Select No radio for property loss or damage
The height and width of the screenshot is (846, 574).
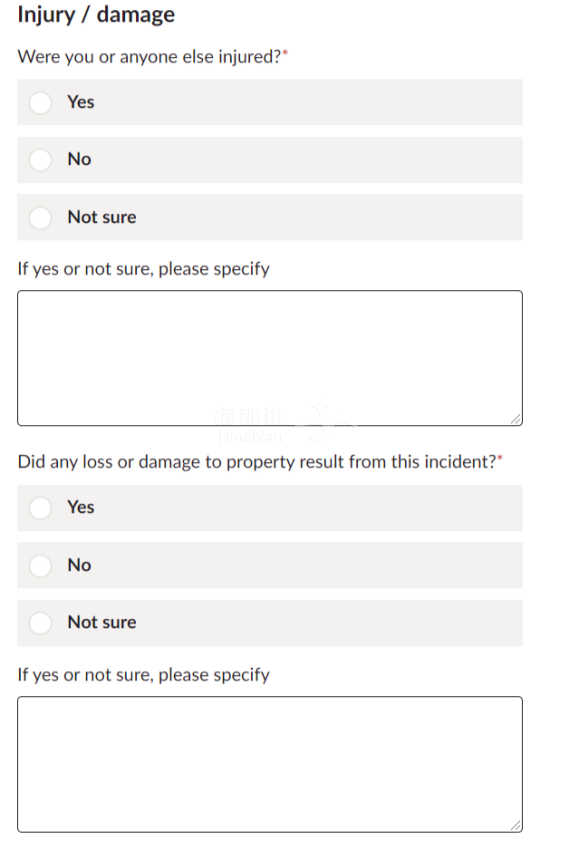pos(40,565)
